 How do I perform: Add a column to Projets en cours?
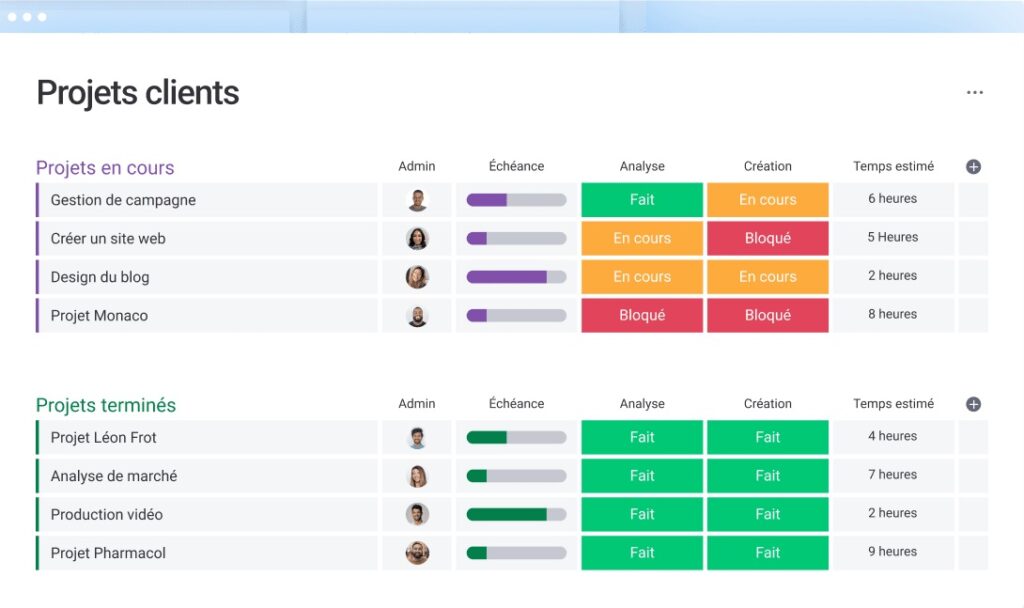pos(973,167)
